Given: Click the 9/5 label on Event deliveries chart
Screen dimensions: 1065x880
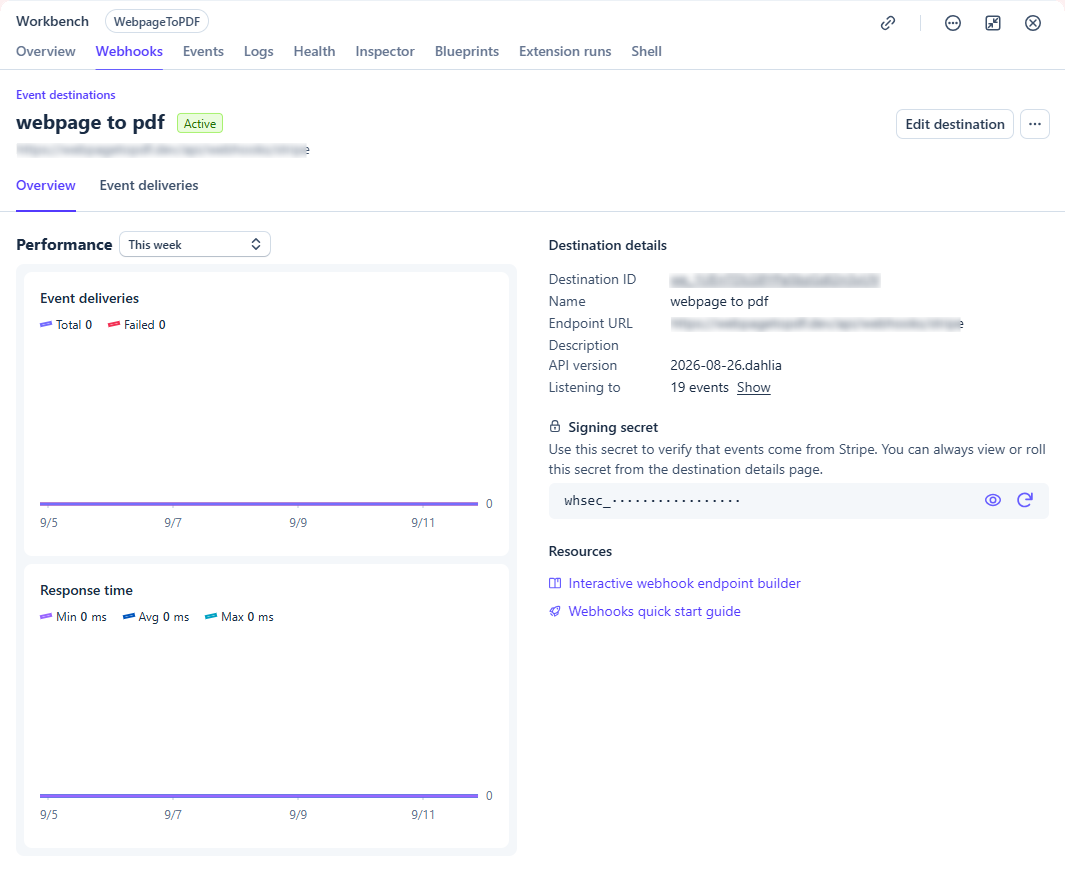Looking at the screenshot, I should point(49,523).
